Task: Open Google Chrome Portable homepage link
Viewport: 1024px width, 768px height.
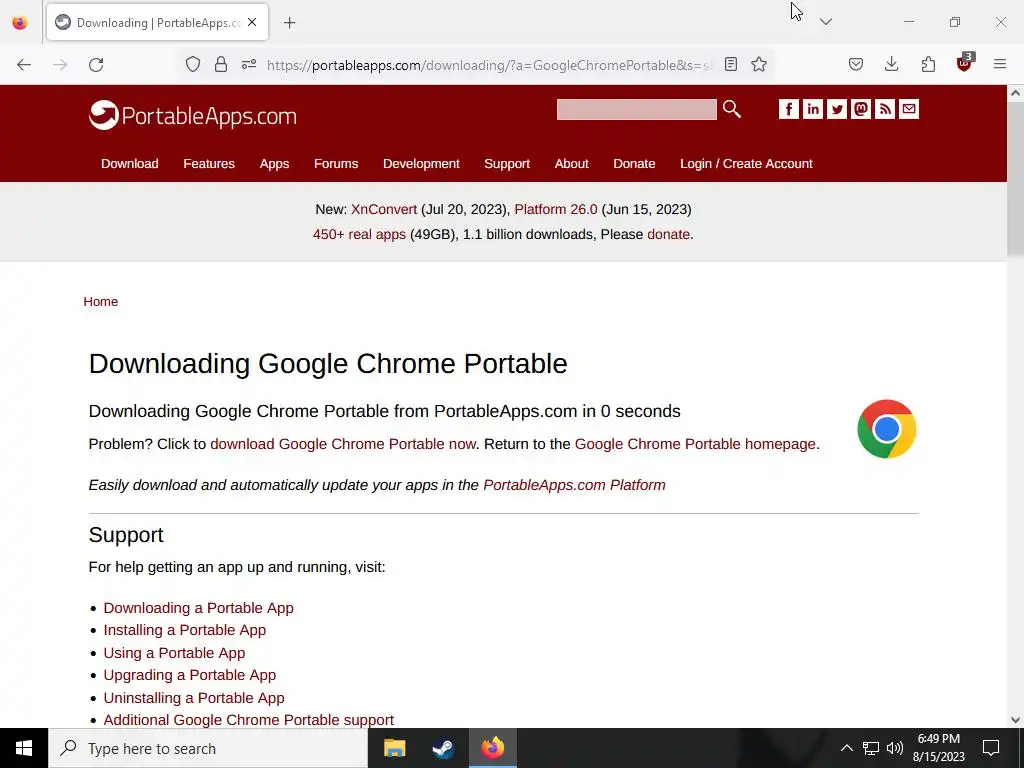Action: tap(696, 444)
